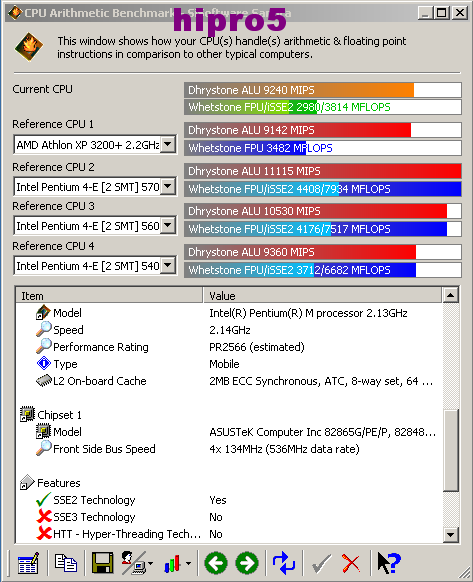The height and width of the screenshot is (582, 473).
Task: Click the red X HTT icon
Action: (44, 533)
